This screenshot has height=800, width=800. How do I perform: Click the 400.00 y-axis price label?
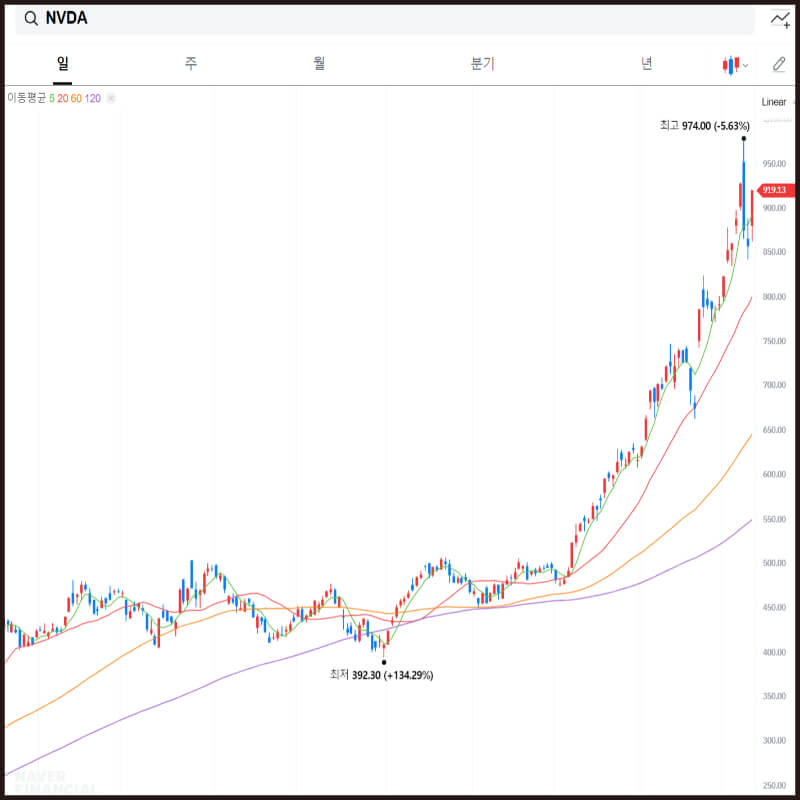774,652
